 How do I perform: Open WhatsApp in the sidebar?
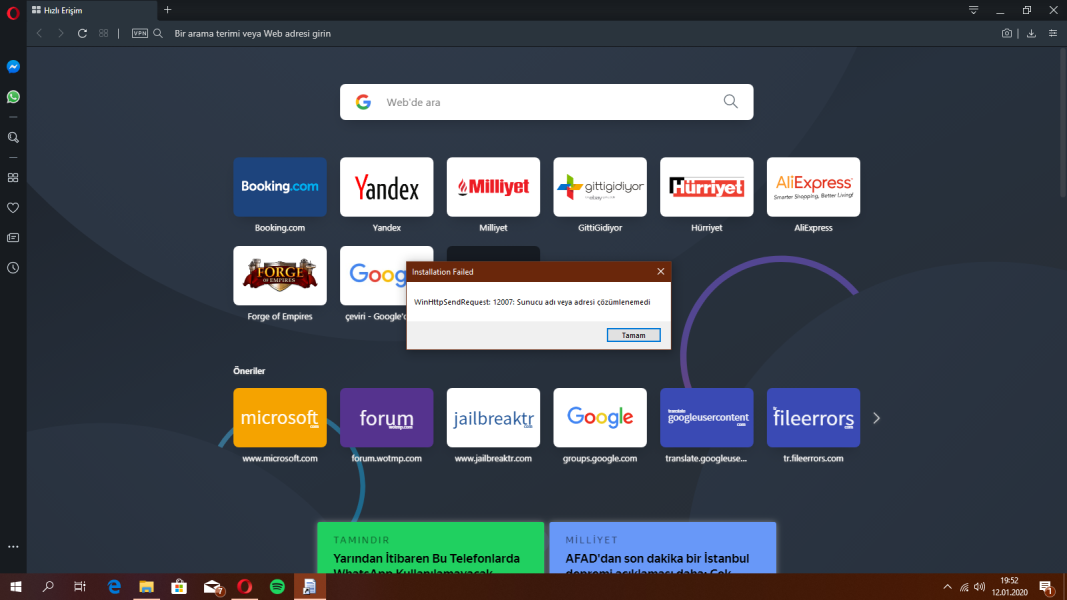tap(13, 97)
